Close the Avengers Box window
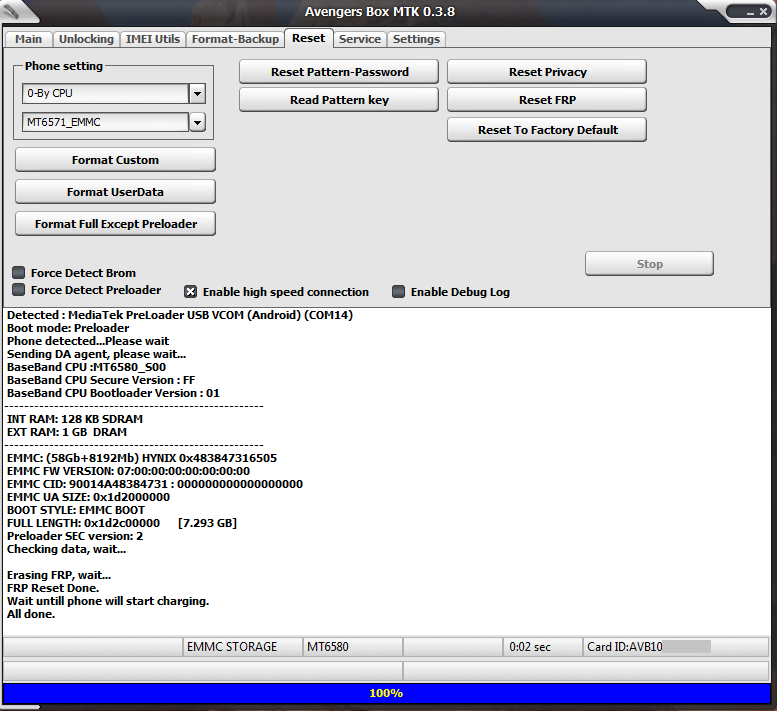This screenshot has height=711, width=777. pos(764,11)
